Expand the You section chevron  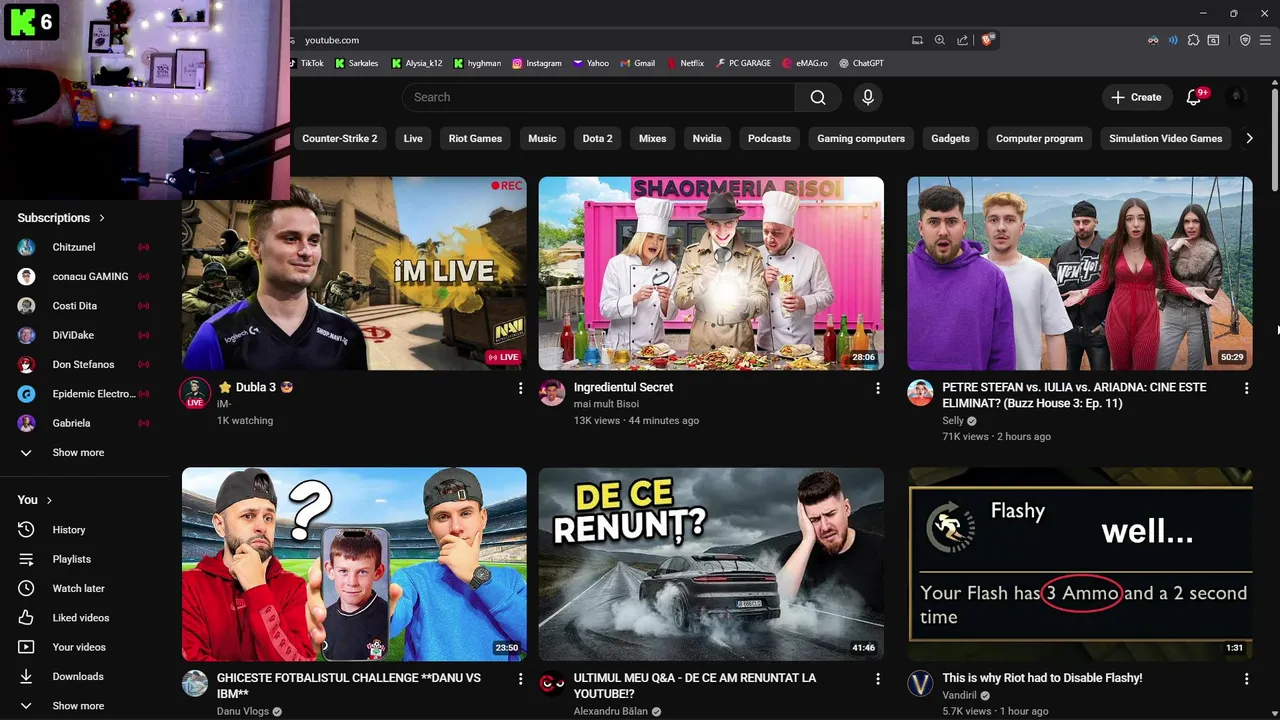click(49, 500)
